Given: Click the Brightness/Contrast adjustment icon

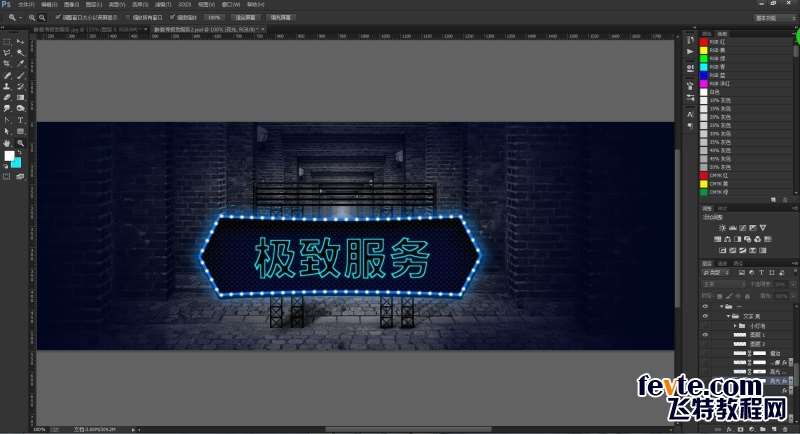Looking at the screenshot, I should (x=722, y=228).
